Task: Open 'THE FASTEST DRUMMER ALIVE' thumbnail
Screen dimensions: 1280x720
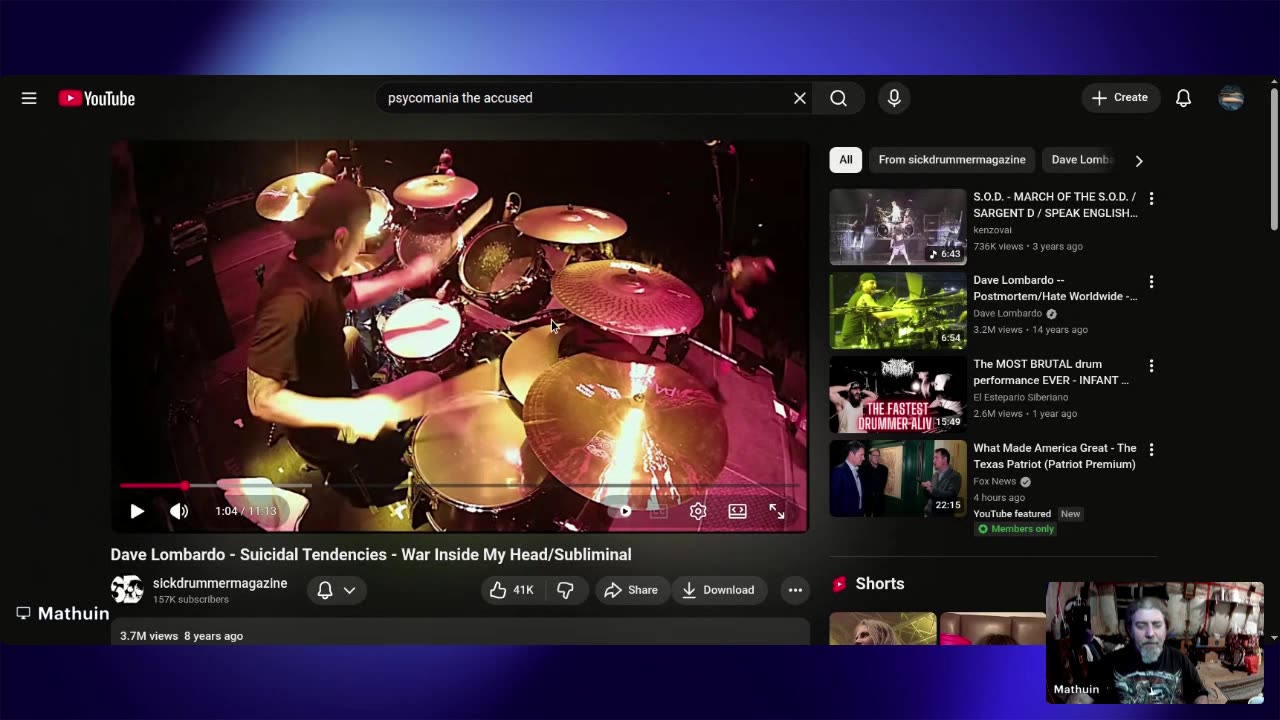Action: tap(898, 395)
